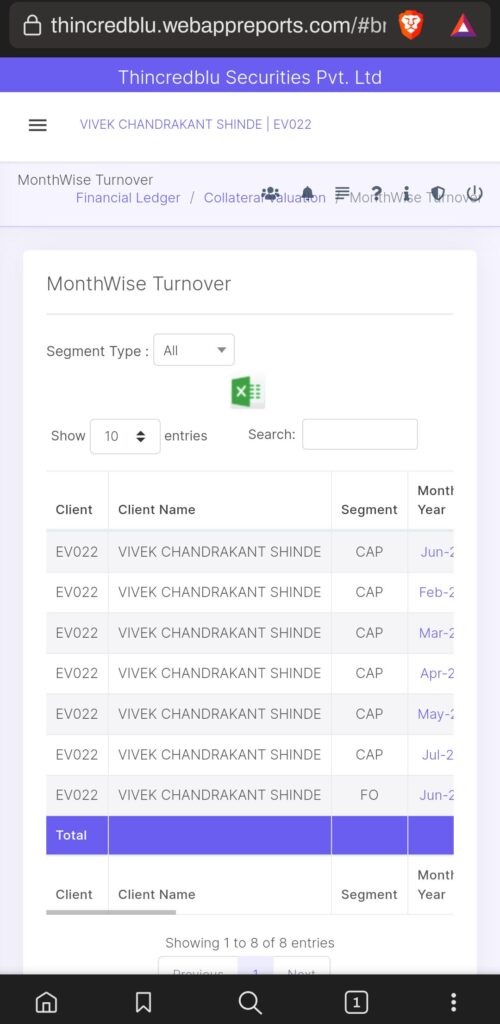
Task: Click the help question mark icon
Action: [x=376, y=193]
